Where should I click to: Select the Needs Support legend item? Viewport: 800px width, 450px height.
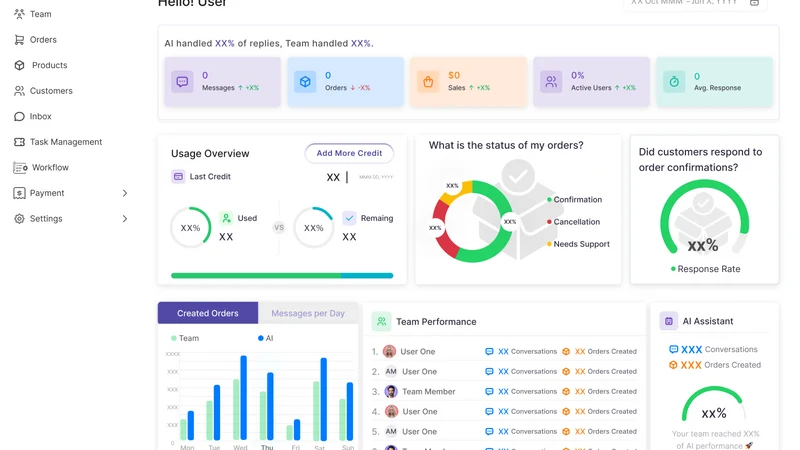tap(578, 244)
